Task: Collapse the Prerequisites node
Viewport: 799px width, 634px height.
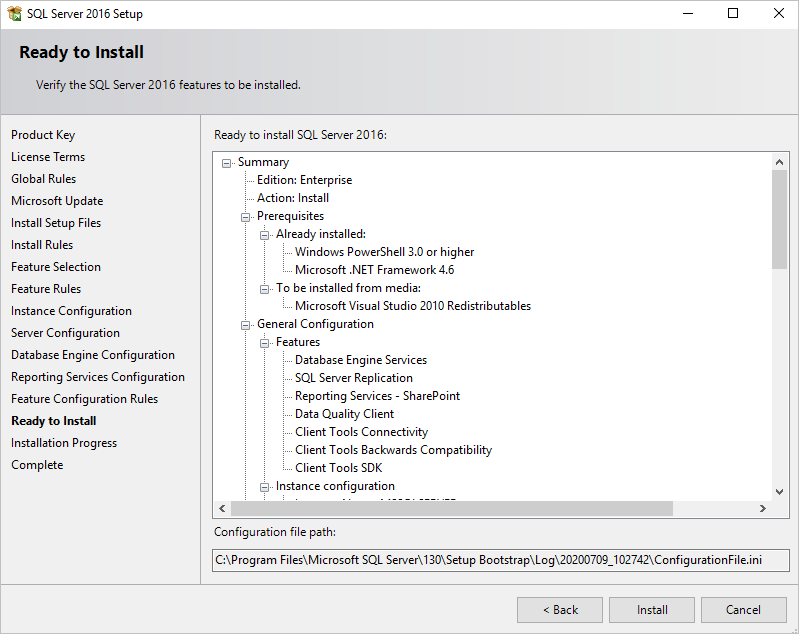Action: coord(245,218)
